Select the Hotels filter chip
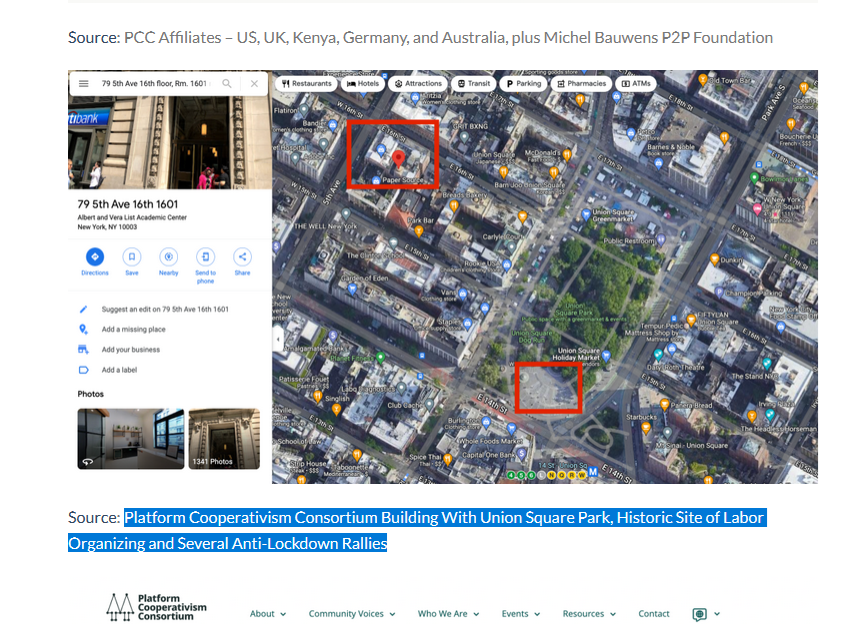 point(363,84)
